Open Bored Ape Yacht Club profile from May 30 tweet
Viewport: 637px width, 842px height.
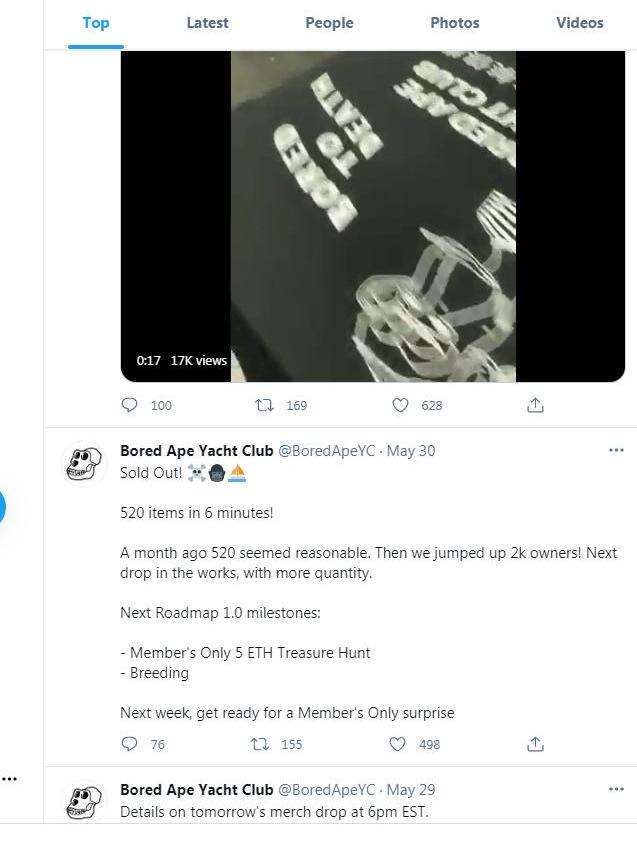coord(196,451)
